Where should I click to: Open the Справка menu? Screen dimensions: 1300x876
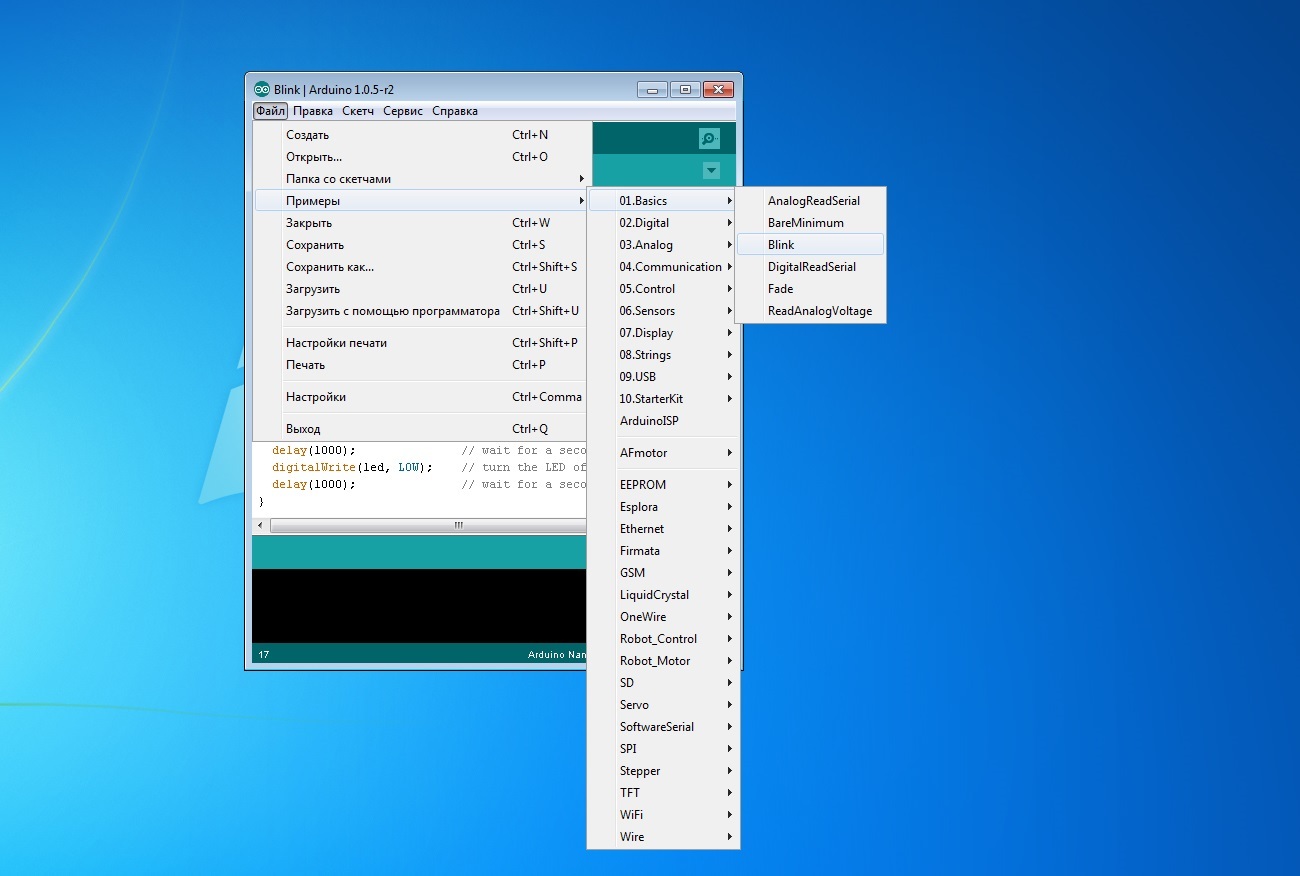coord(455,111)
